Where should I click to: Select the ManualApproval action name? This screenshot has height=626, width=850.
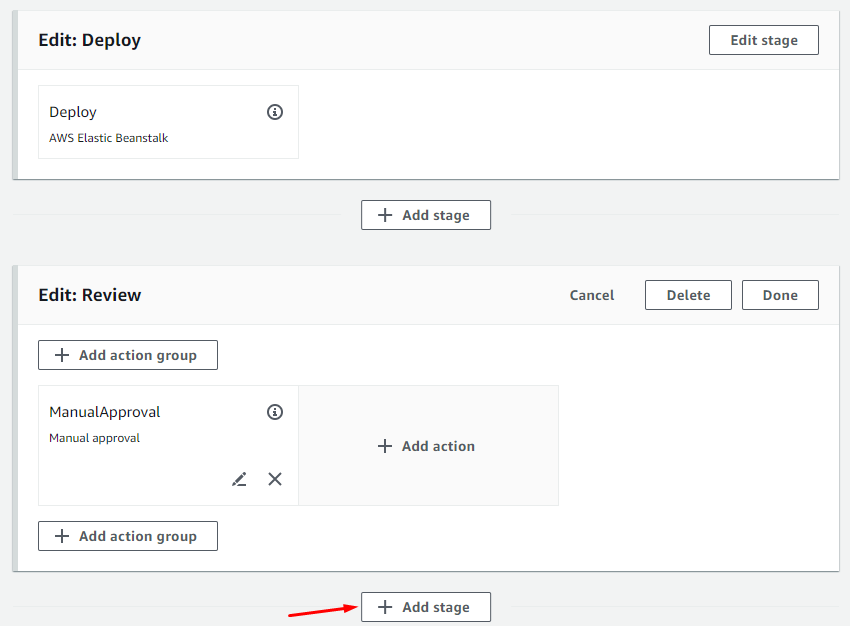105,412
